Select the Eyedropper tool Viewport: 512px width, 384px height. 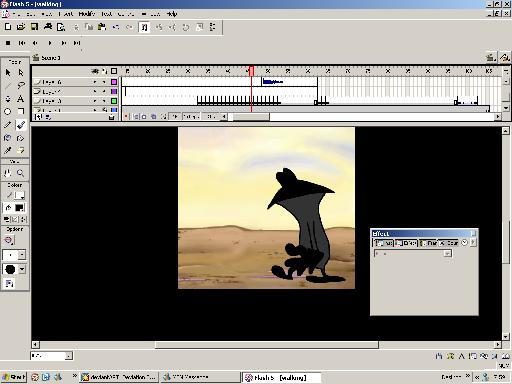click(x=8, y=150)
